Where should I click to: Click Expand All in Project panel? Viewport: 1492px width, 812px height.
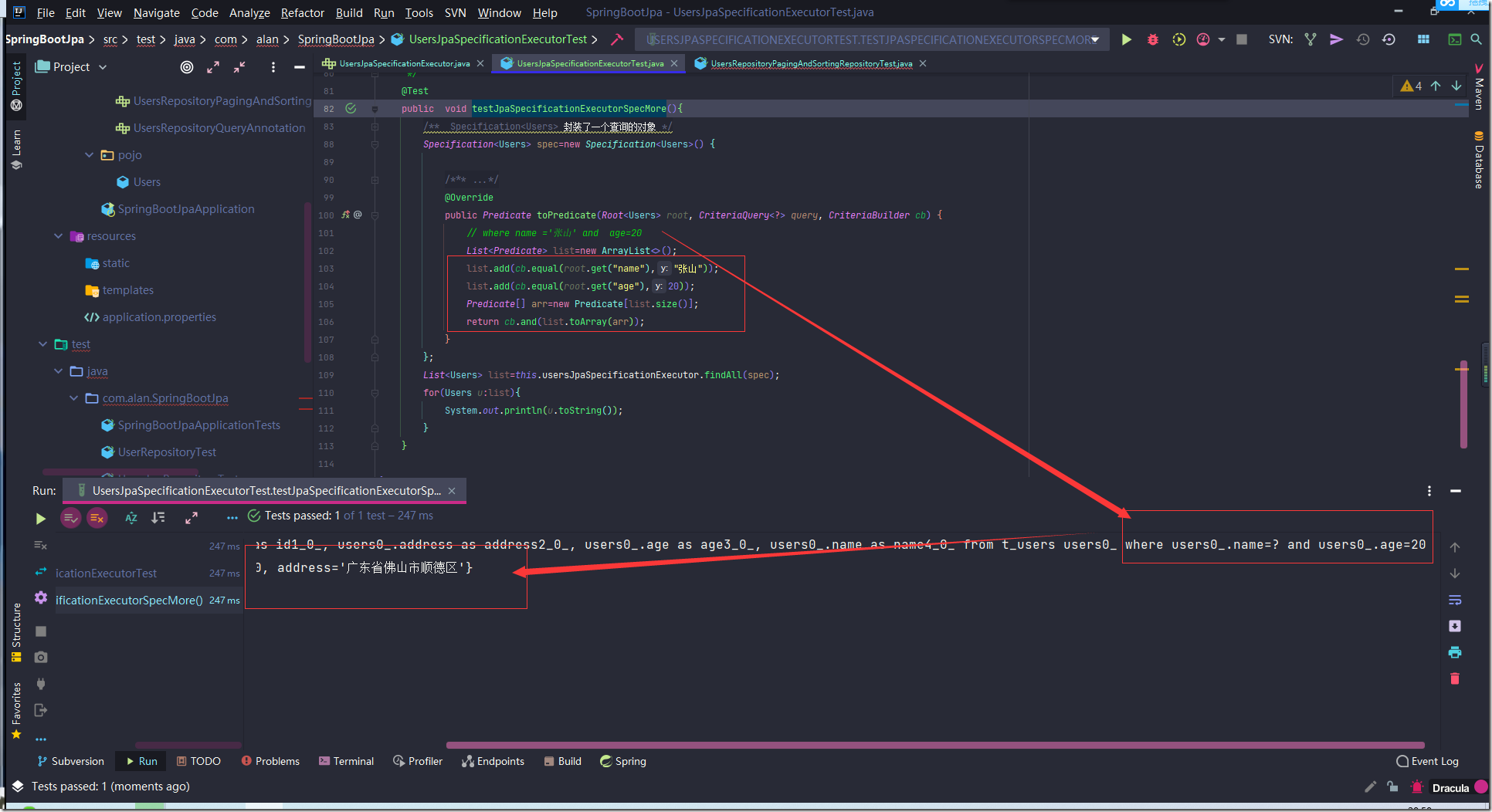pyautogui.click(x=213, y=67)
